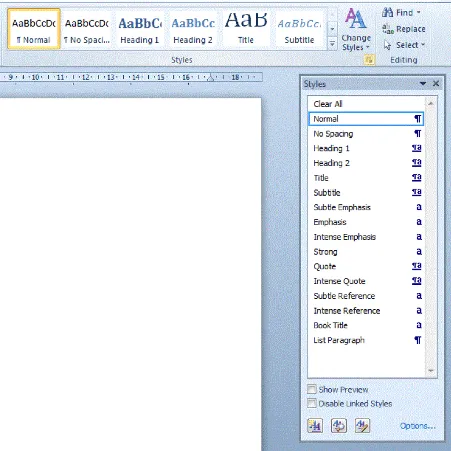Click linked style icon beside Heading 1
This screenshot has height=451, width=451.
417,148
